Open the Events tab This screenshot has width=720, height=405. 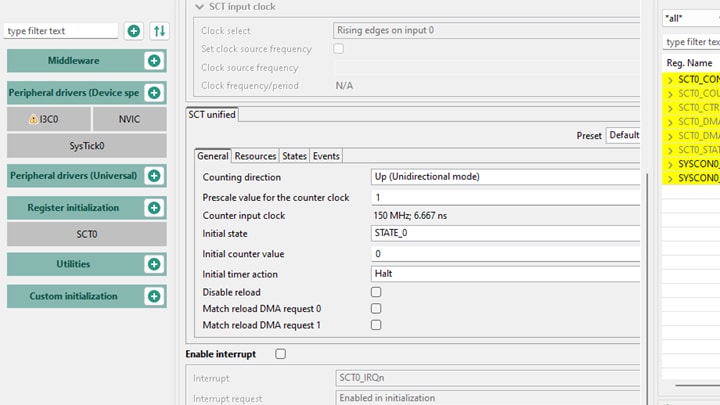pos(326,156)
